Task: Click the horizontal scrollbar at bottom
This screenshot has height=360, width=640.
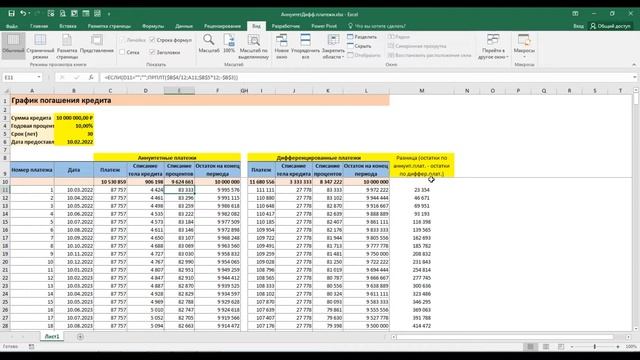Action: (505, 337)
